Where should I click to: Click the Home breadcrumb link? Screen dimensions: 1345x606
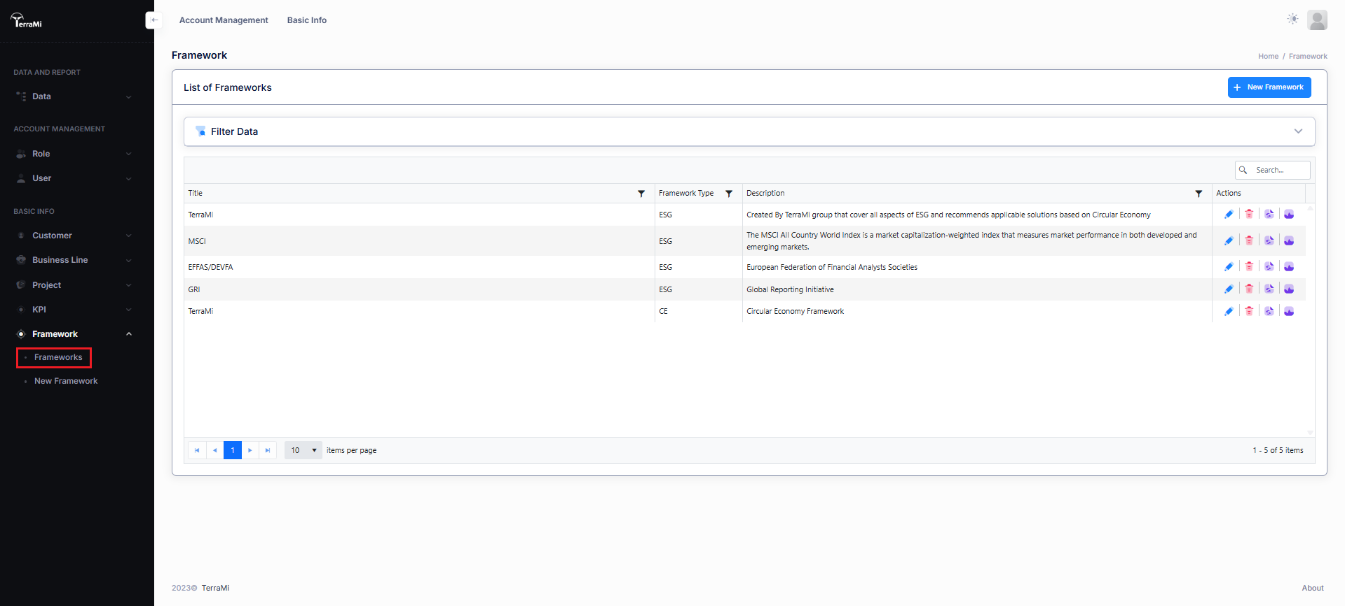click(x=1267, y=56)
